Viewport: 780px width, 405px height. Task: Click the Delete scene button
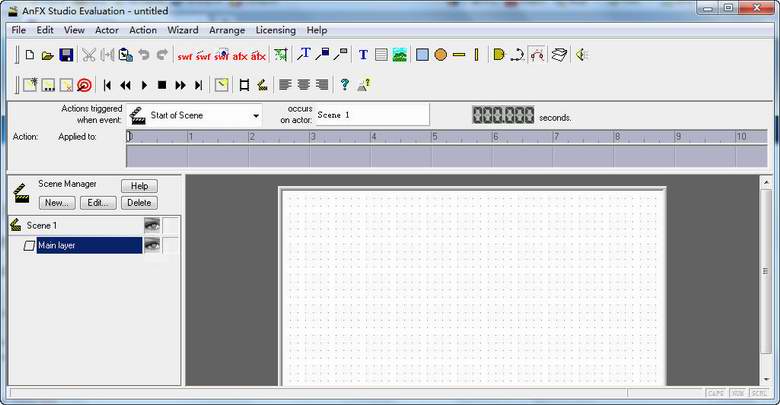point(139,202)
